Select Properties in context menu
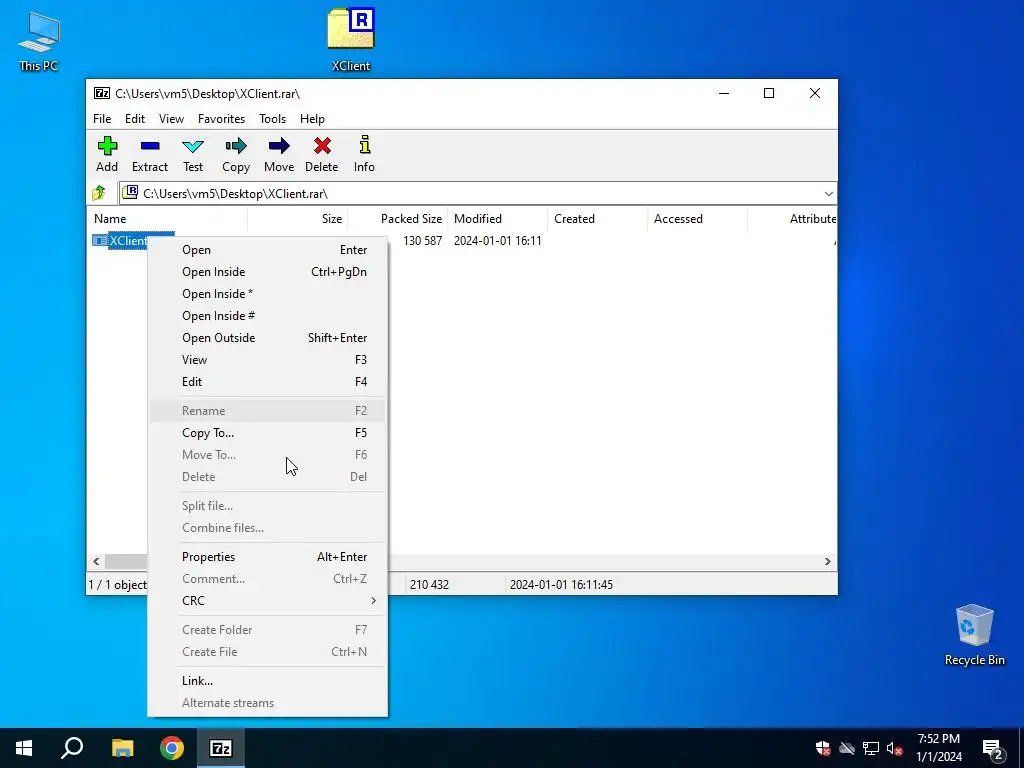Viewport: 1024px width, 768px height. pyautogui.click(x=267, y=556)
